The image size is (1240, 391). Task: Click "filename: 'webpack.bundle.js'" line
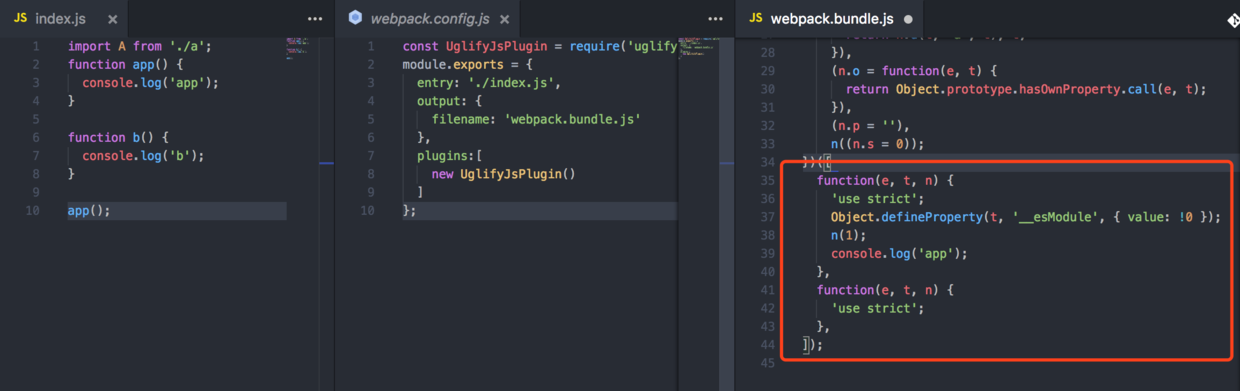[x=536, y=119]
